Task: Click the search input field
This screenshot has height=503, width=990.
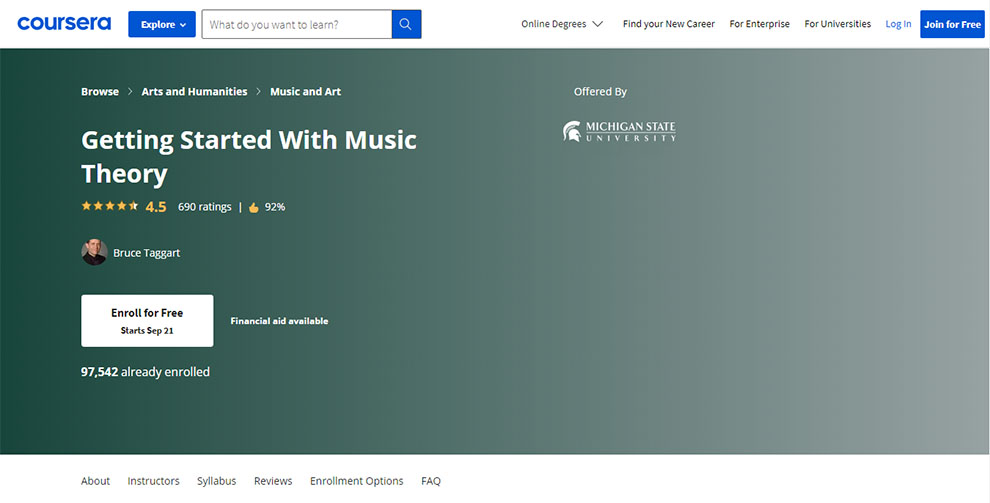Action: [x=297, y=24]
